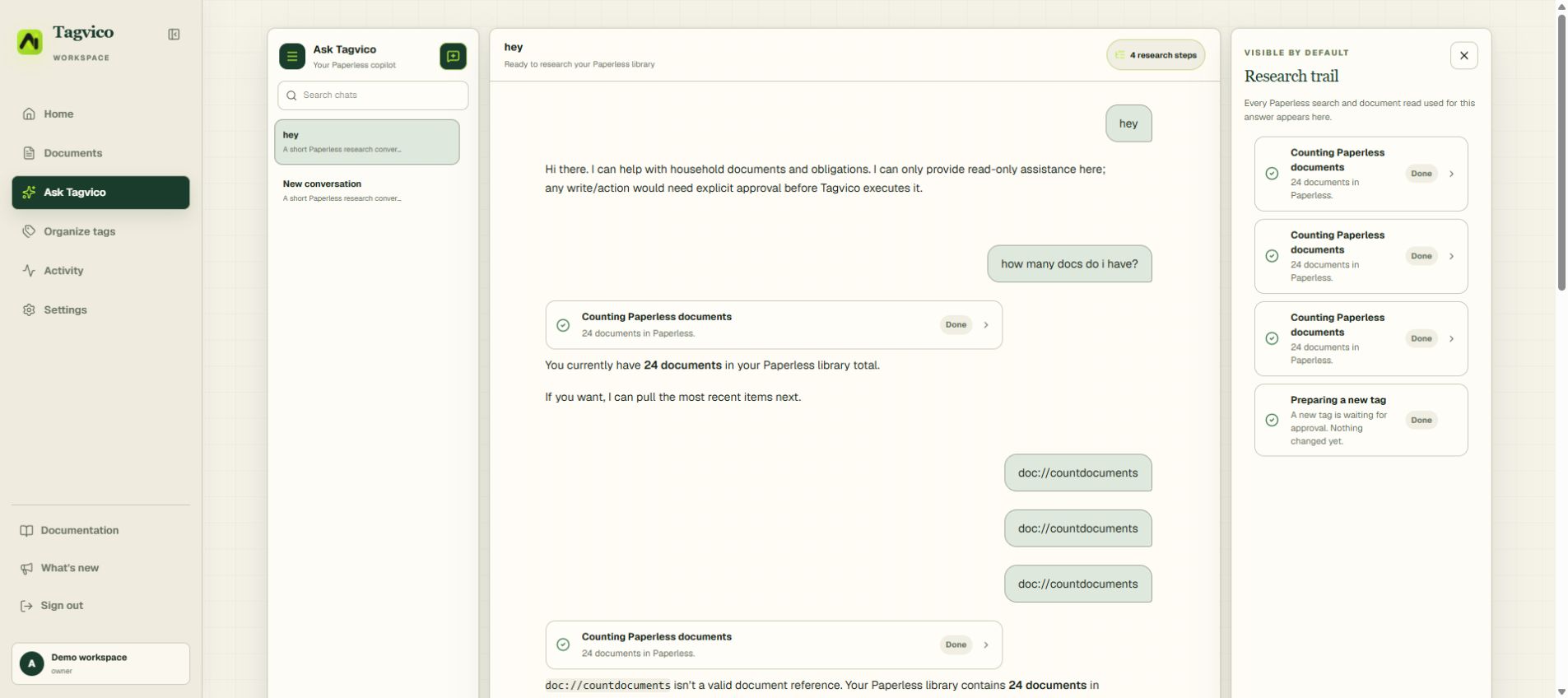The width and height of the screenshot is (1568, 698).
Task: Close the Research trail panel
Action: coord(1463,56)
